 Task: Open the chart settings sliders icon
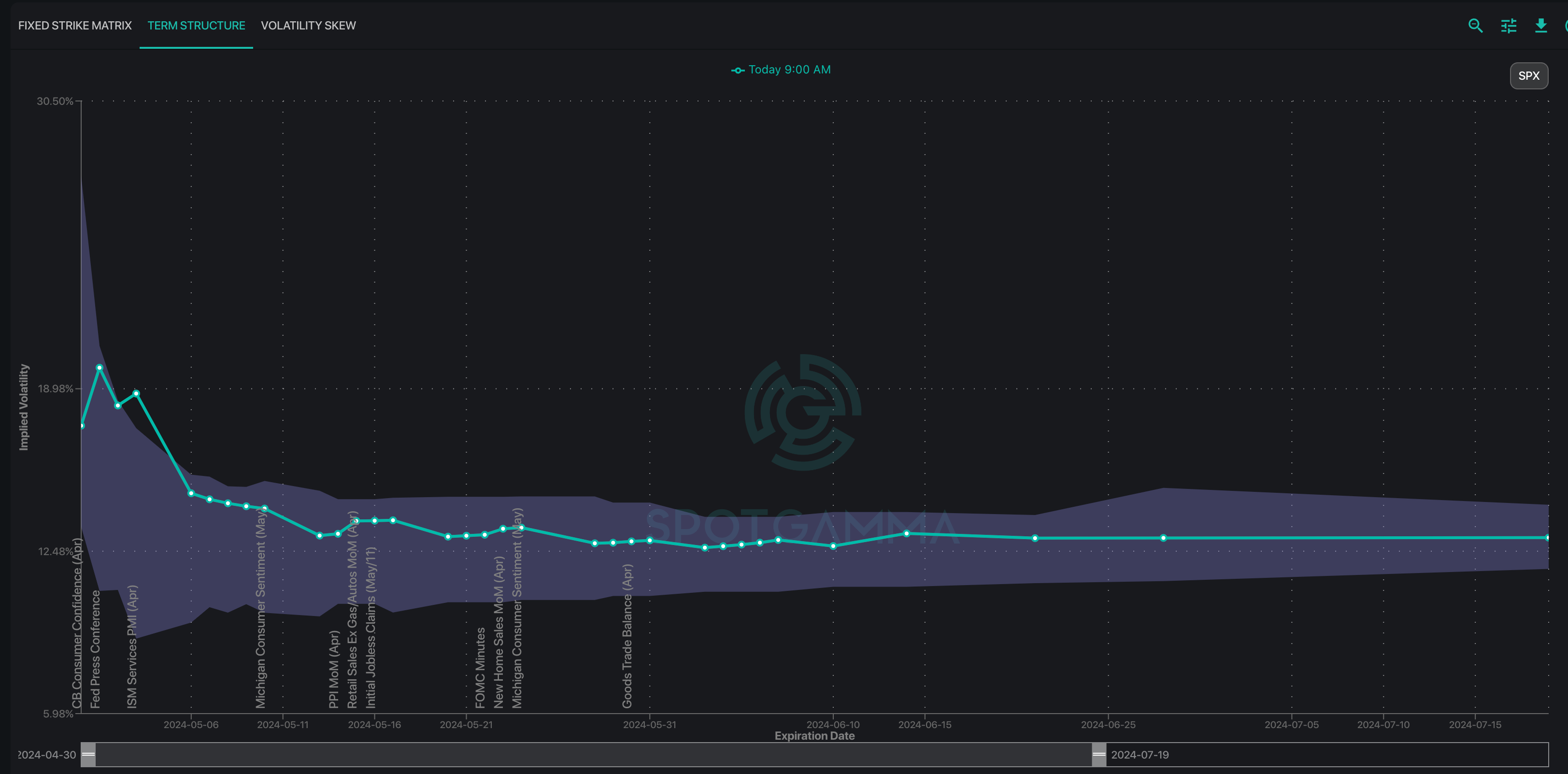click(x=1509, y=26)
